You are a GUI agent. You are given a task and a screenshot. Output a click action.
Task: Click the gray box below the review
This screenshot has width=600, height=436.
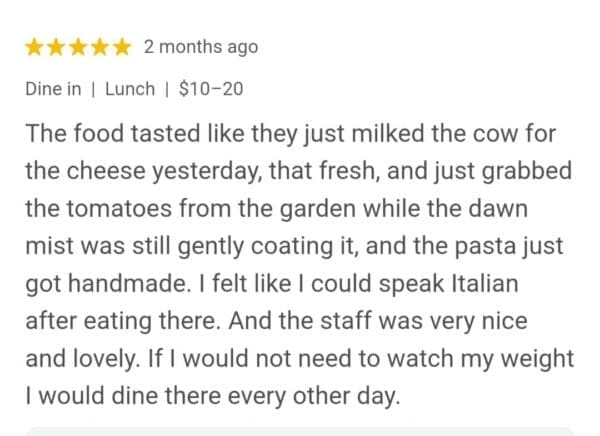coord(300,431)
